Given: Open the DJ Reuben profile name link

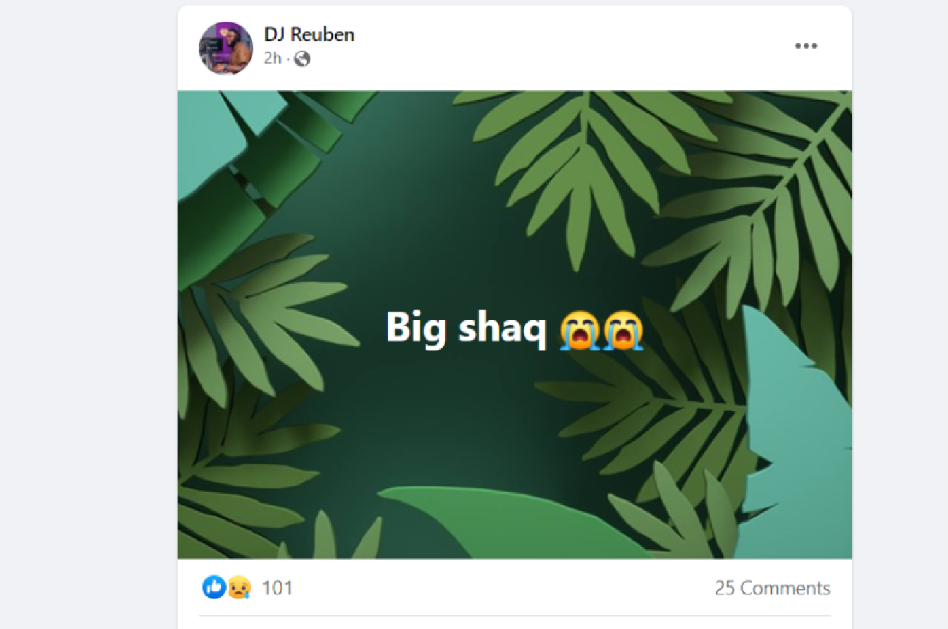Looking at the screenshot, I should point(309,34).
